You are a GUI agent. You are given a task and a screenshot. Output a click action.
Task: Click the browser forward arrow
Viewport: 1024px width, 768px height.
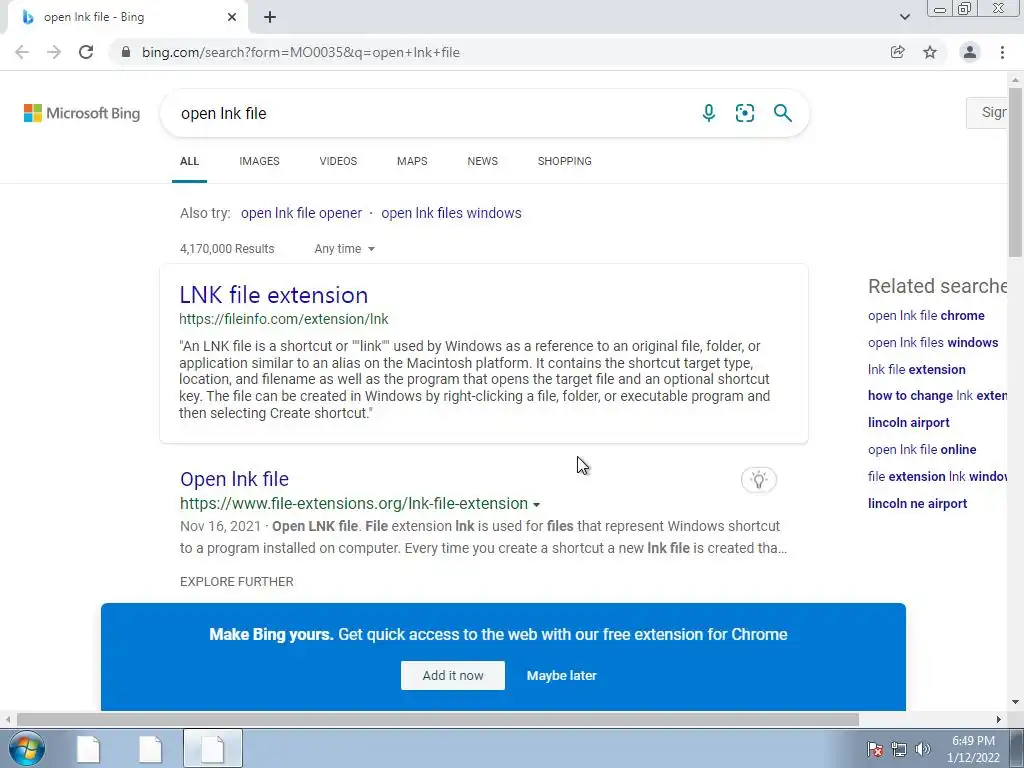click(x=54, y=52)
